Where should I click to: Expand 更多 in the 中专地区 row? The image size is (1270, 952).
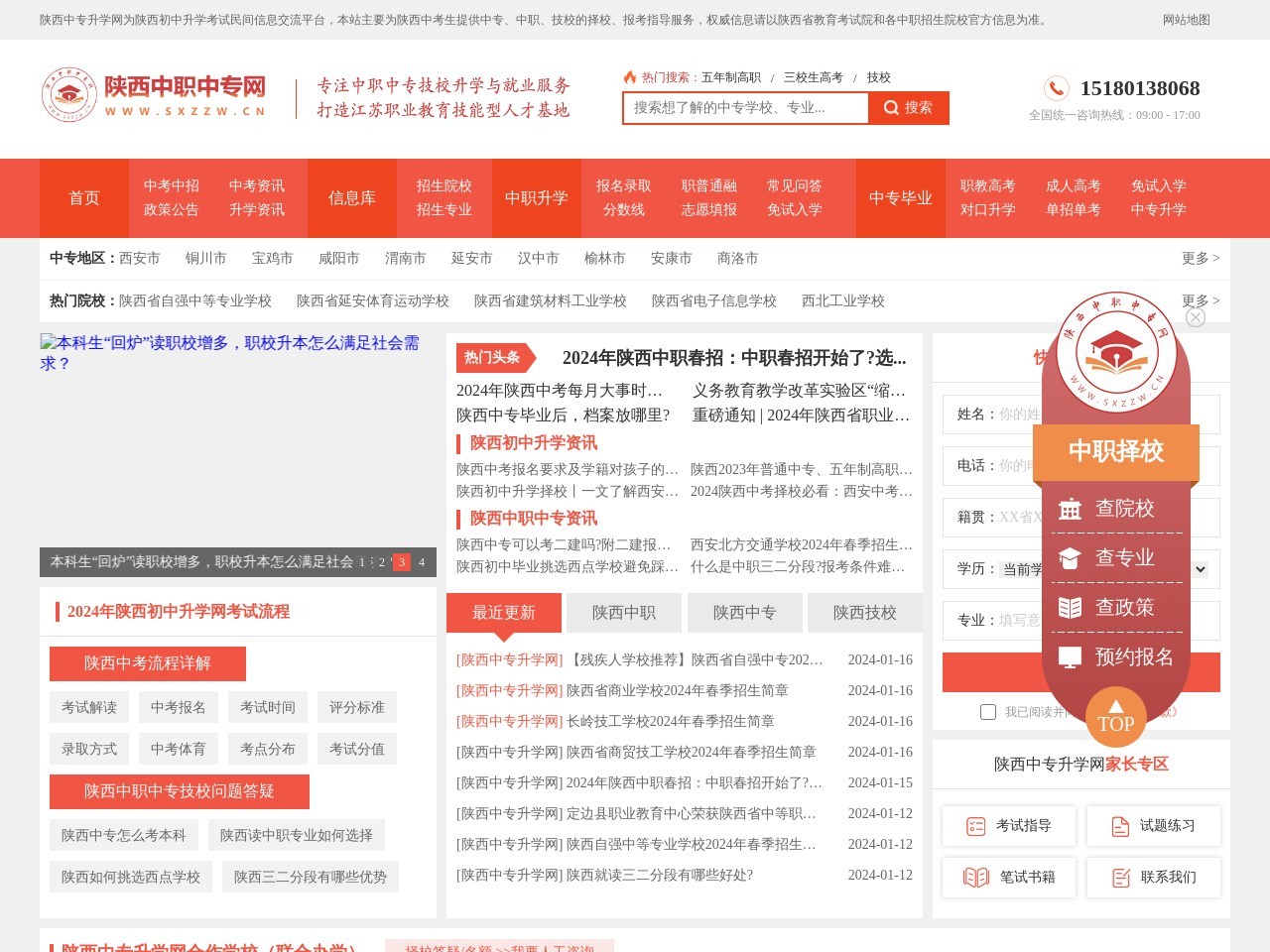click(1201, 259)
